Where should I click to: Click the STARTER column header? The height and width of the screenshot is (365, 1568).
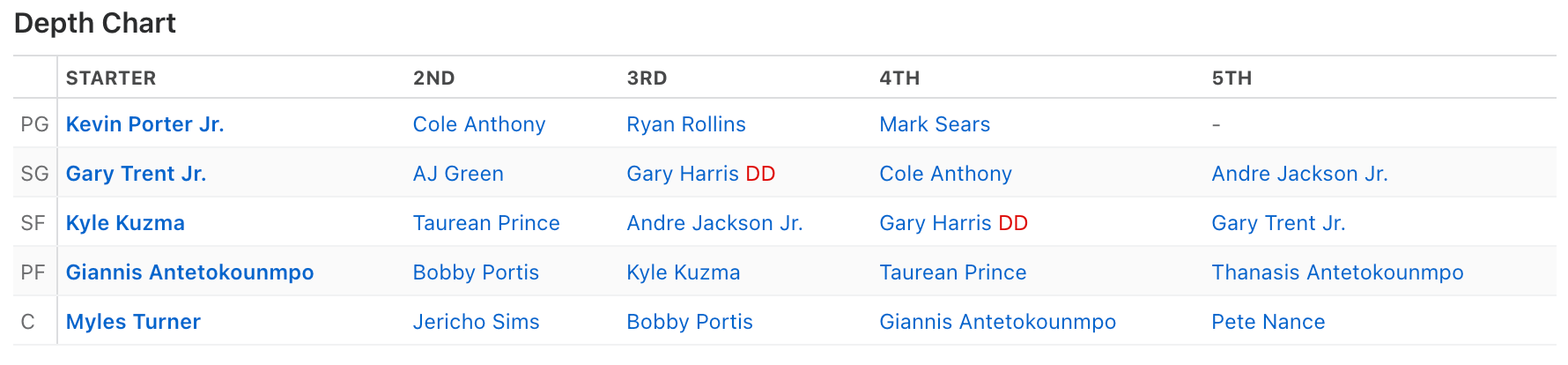(x=111, y=78)
